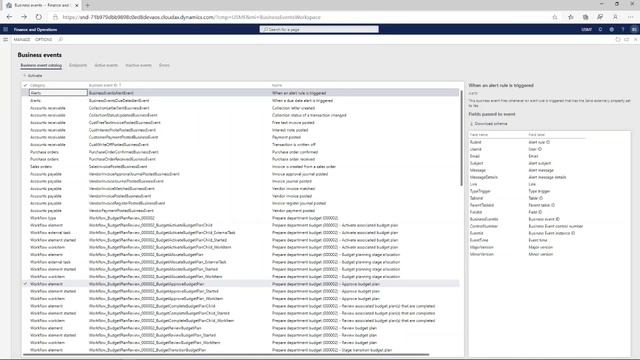Select the Vendor invoice matched row
Screen dimensions: 640x360
[x=241, y=189]
